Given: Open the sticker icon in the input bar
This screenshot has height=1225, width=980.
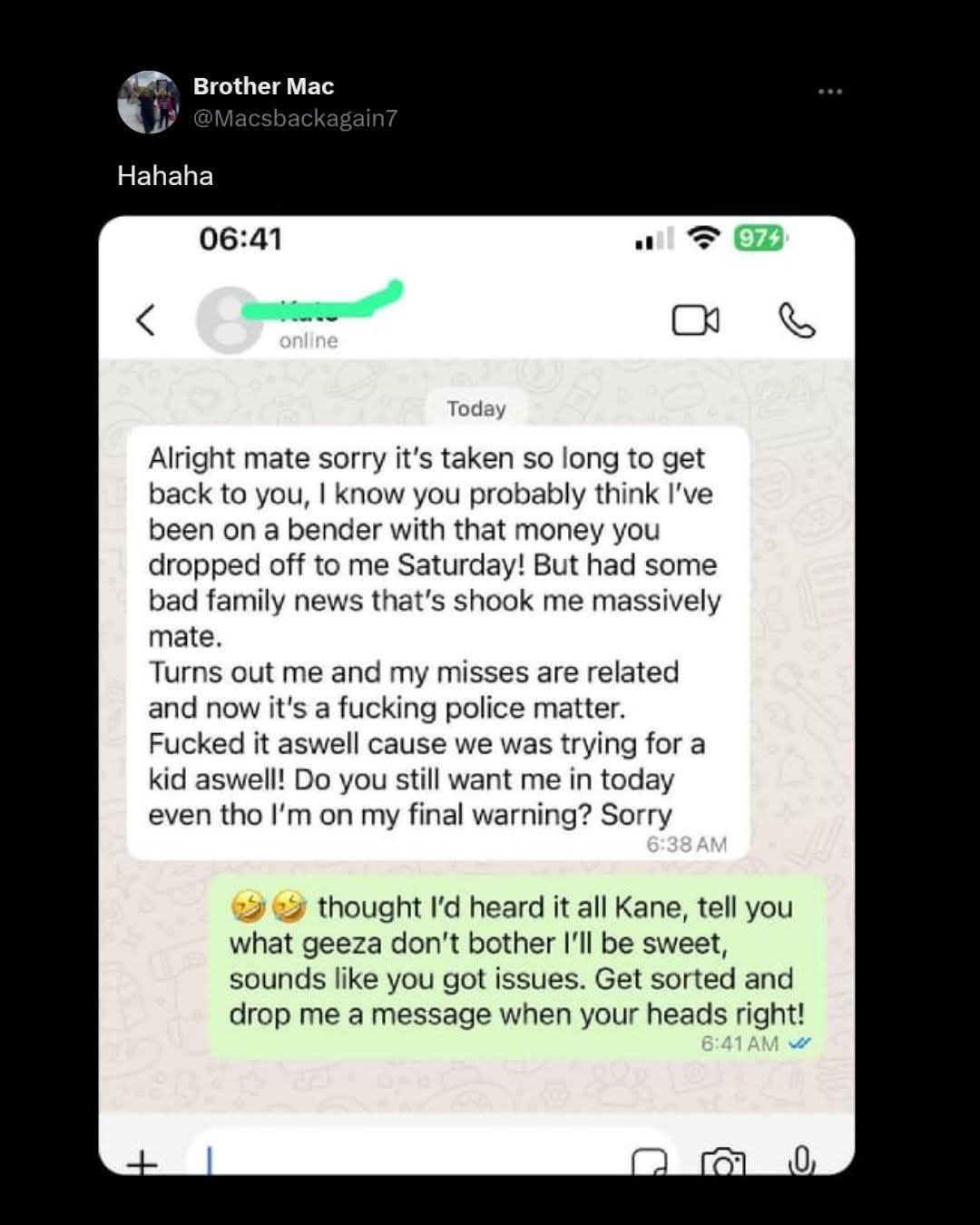Looking at the screenshot, I should click(649, 1161).
